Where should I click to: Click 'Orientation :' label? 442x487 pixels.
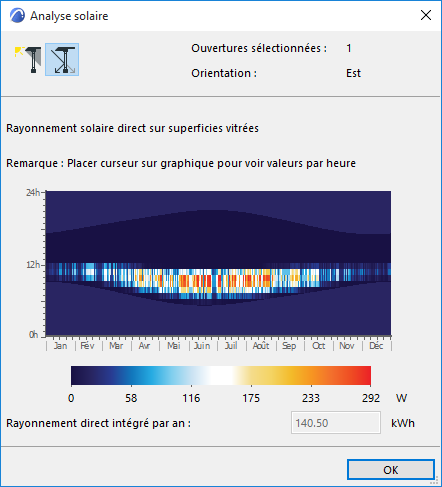(x=224, y=73)
